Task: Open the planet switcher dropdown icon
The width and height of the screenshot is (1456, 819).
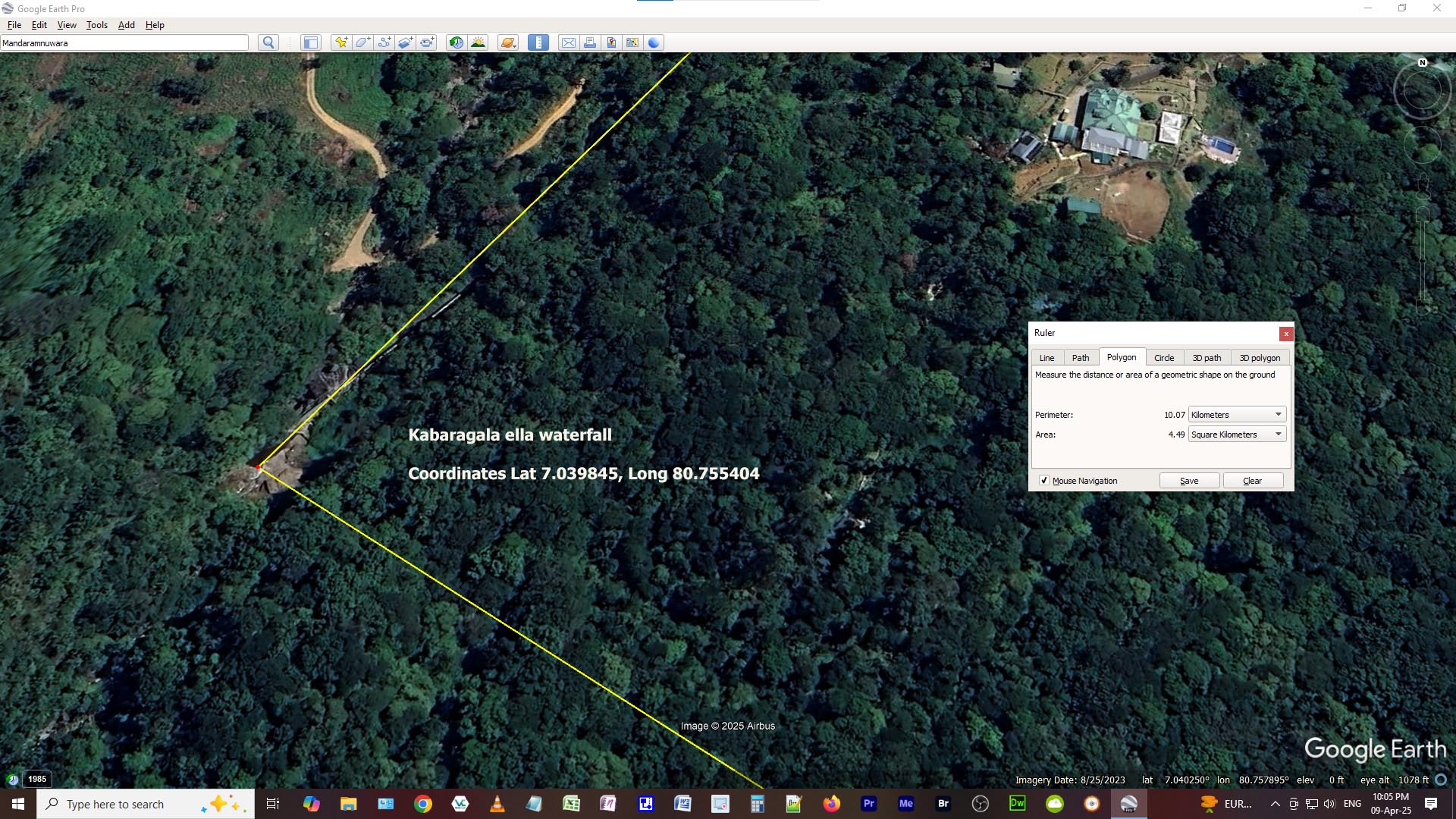Action: coord(508,42)
